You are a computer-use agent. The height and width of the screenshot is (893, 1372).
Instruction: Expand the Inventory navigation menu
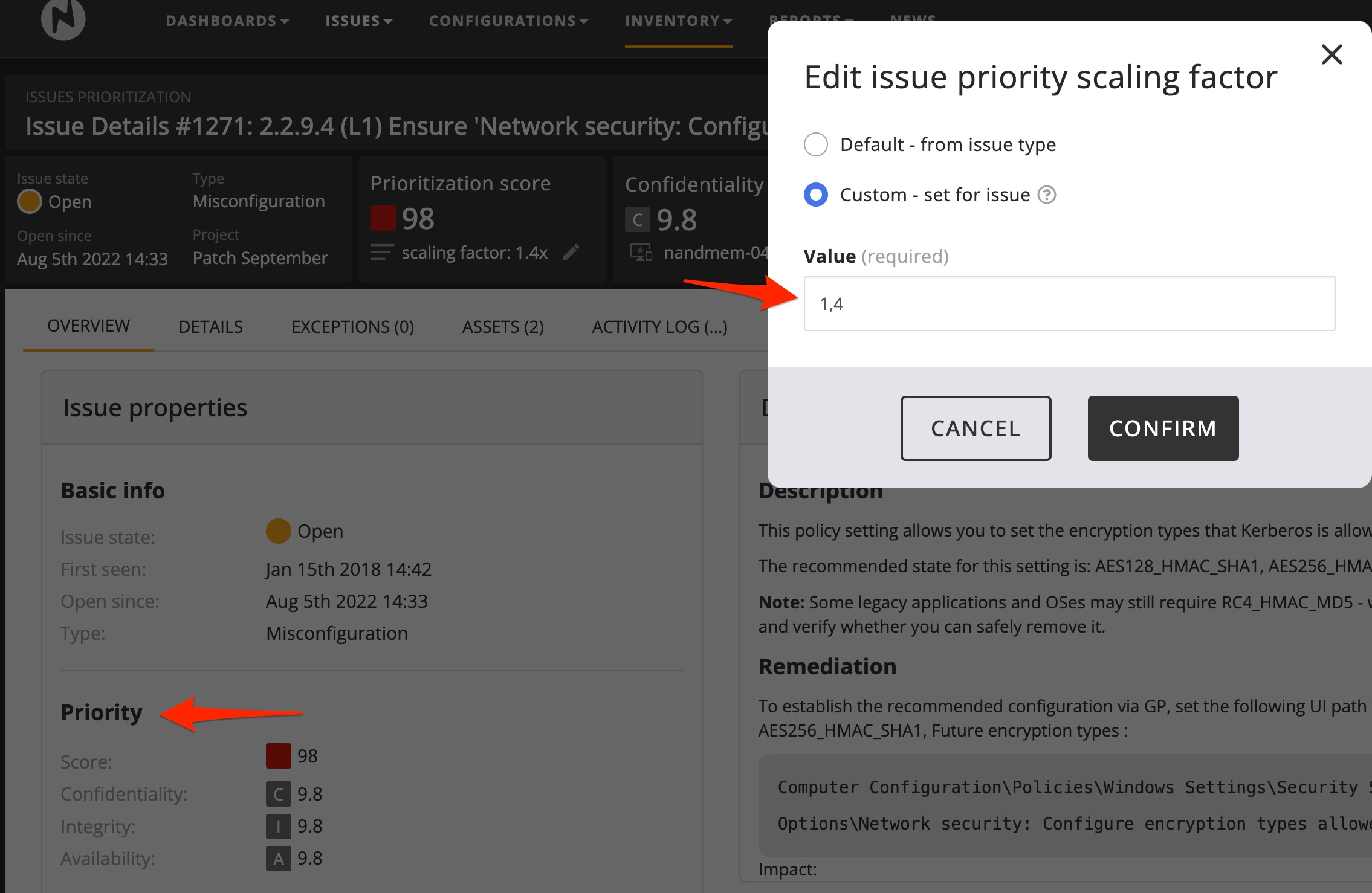click(678, 21)
